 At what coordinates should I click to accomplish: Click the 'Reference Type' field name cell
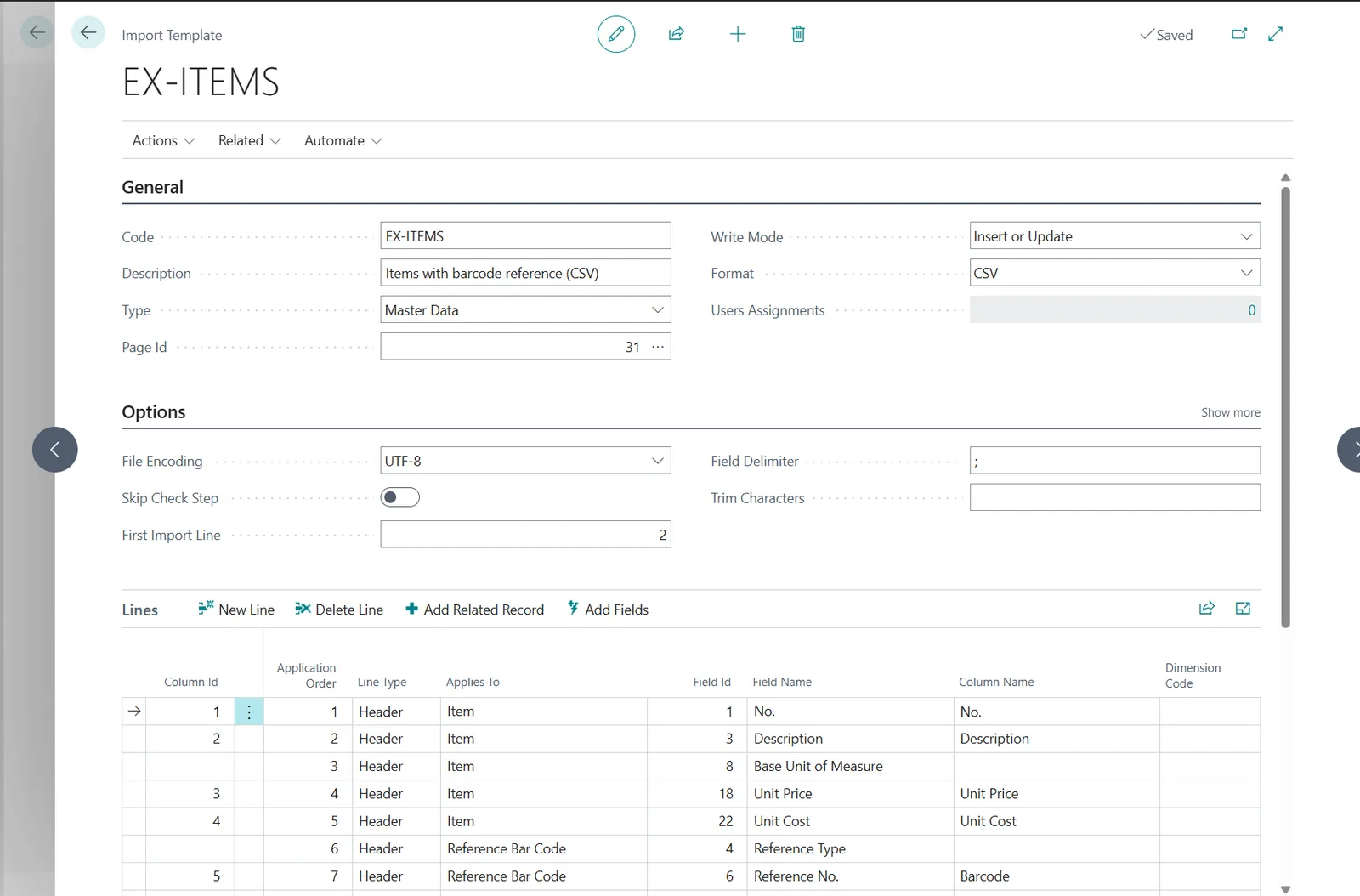click(x=850, y=848)
